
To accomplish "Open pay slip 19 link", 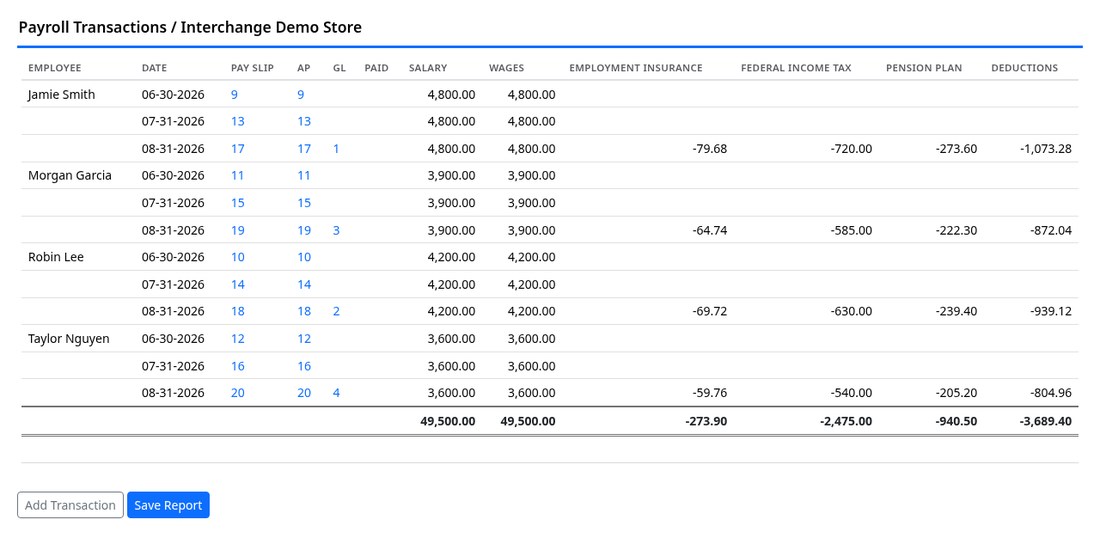I will click(238, 230).
